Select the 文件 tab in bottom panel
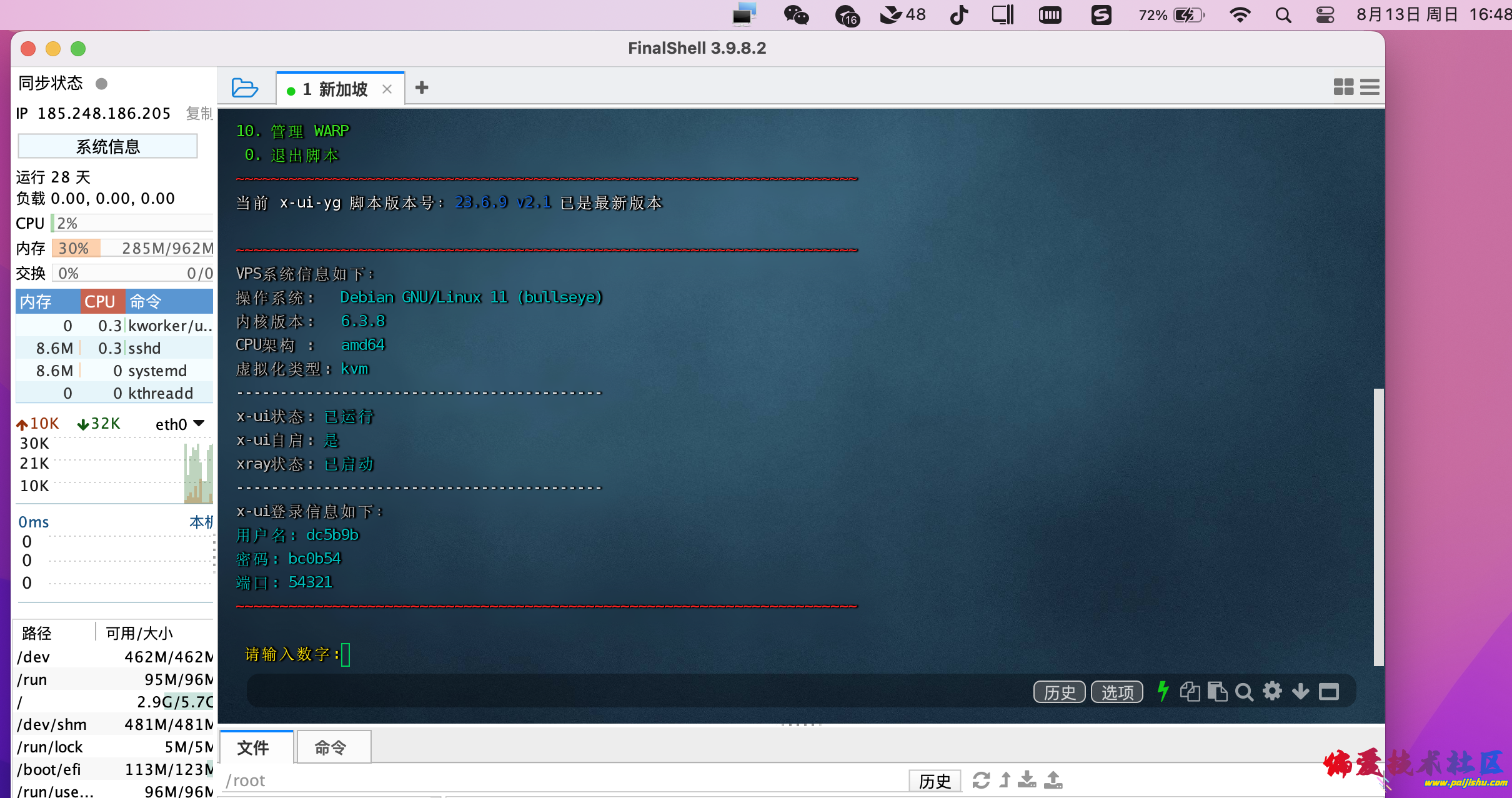 tap(257, 747)
